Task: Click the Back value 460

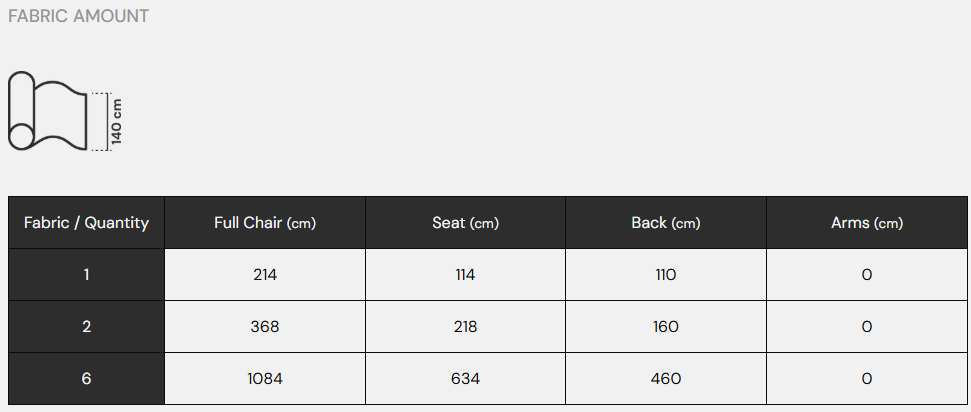Action: click(665, 379)
